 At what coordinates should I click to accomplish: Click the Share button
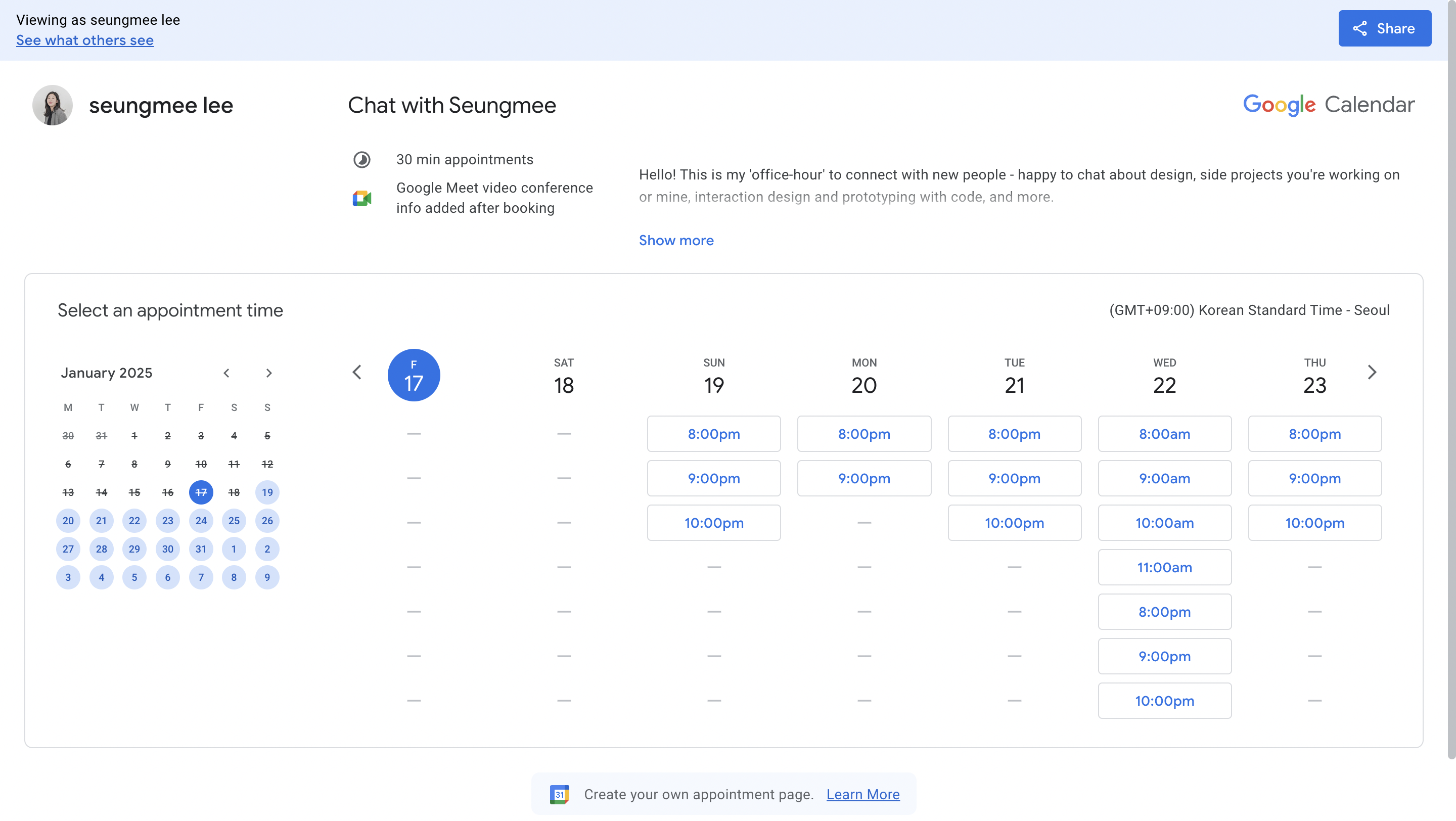pos(1384,28)
